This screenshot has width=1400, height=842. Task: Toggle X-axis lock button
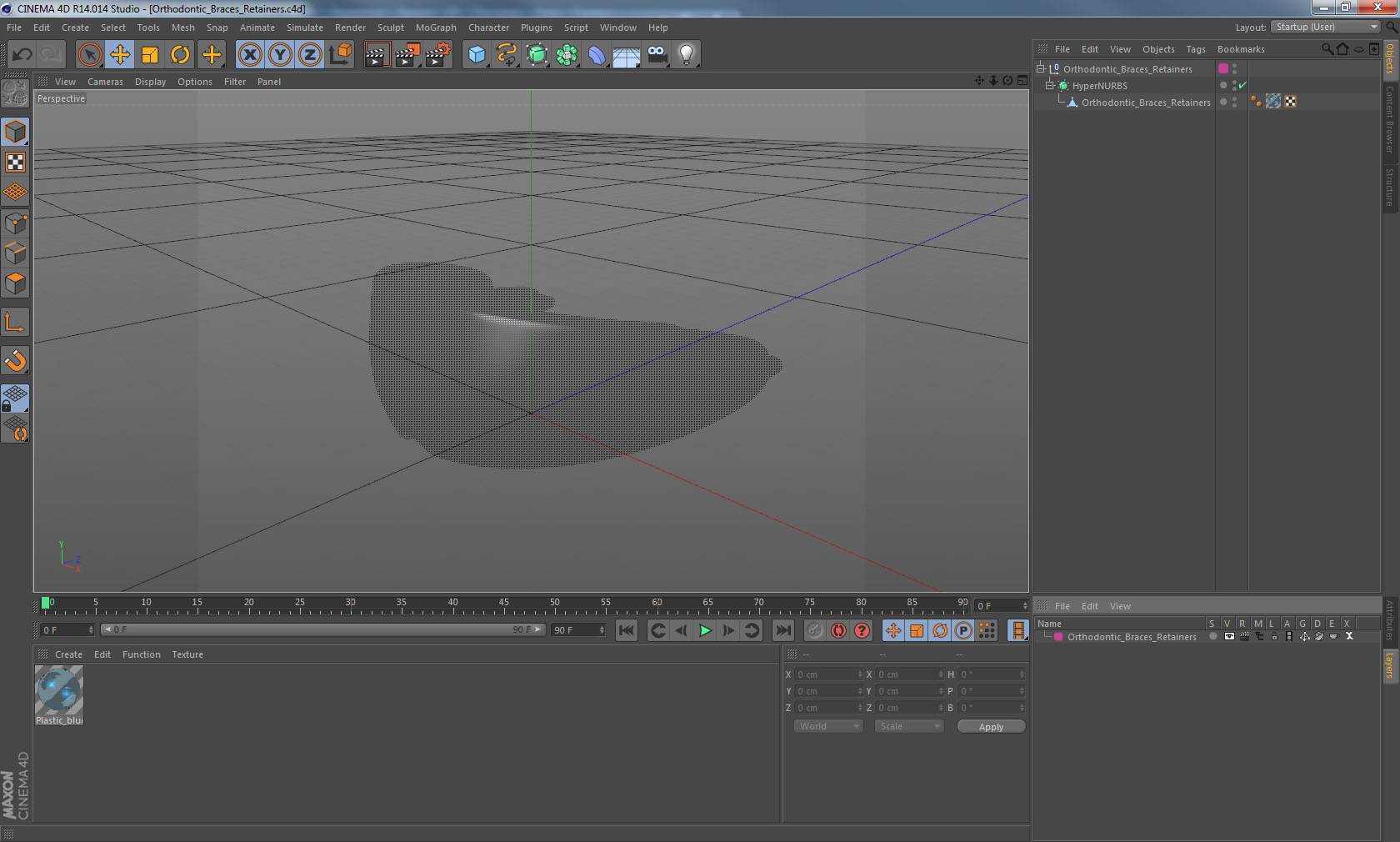click(249, 55)
